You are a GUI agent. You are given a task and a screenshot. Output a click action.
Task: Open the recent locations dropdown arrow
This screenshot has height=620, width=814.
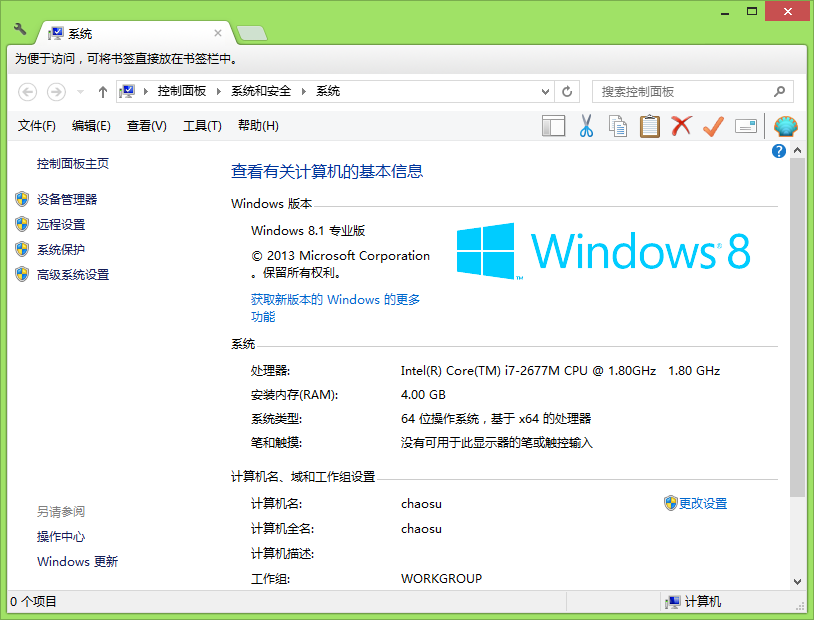tap(80, 92)
